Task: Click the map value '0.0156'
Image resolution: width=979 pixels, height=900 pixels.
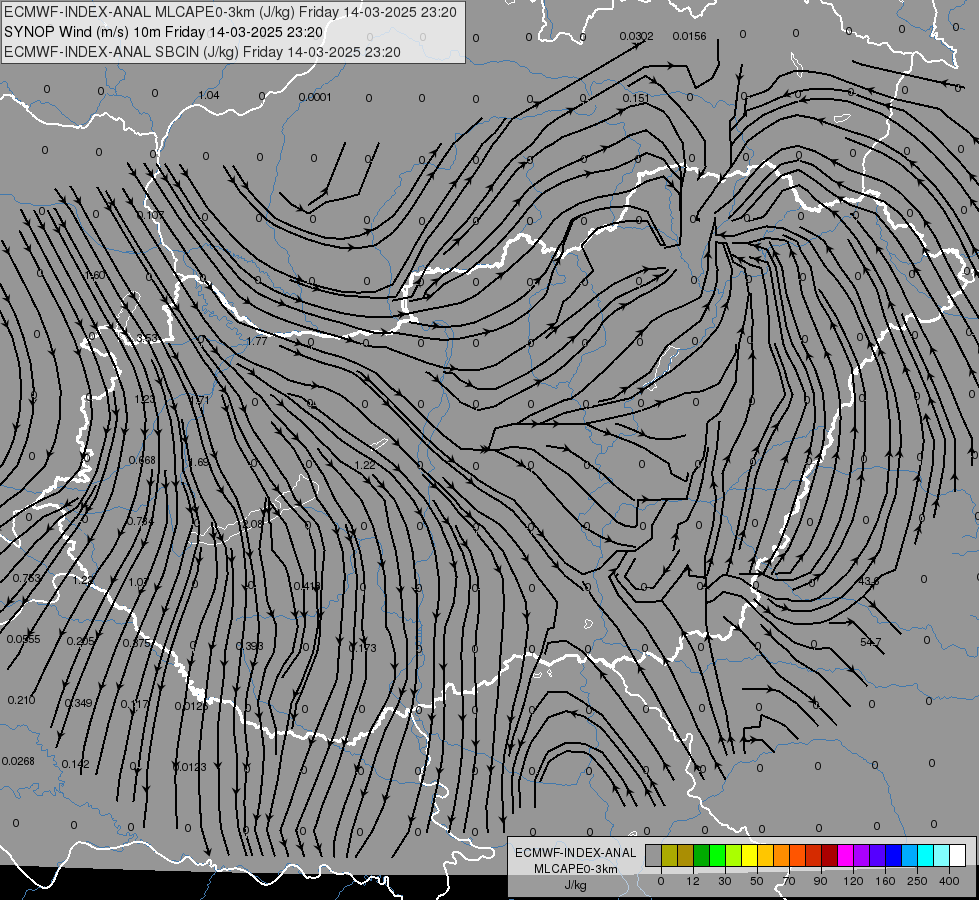Action: 689,36
